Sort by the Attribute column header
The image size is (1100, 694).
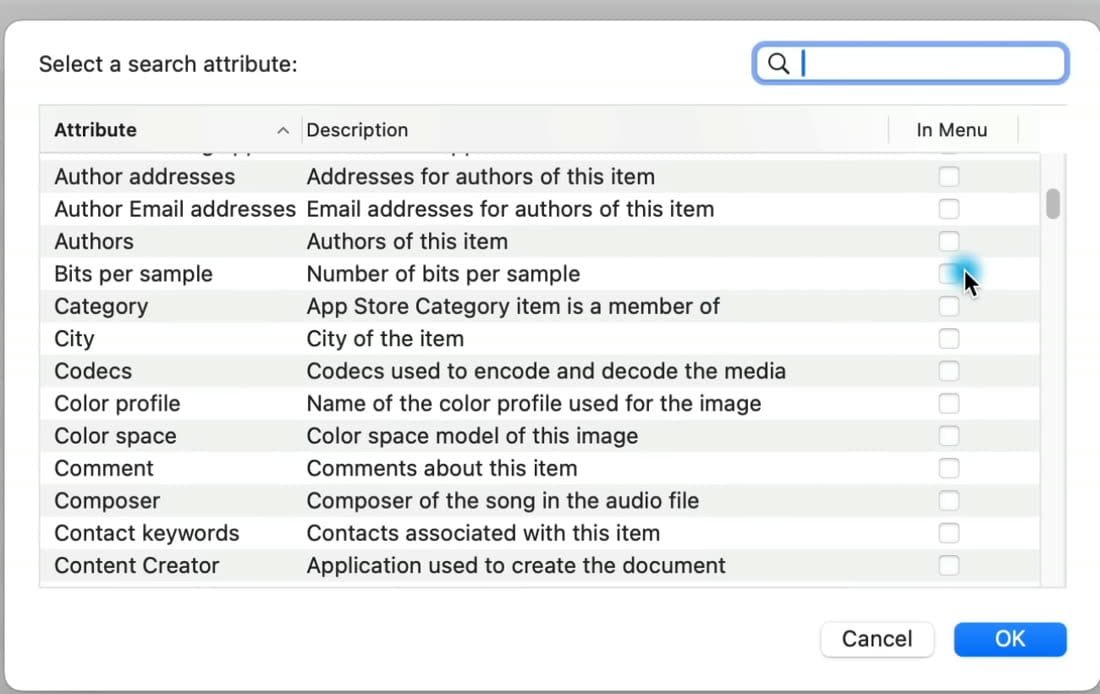[x=170, y=130]
